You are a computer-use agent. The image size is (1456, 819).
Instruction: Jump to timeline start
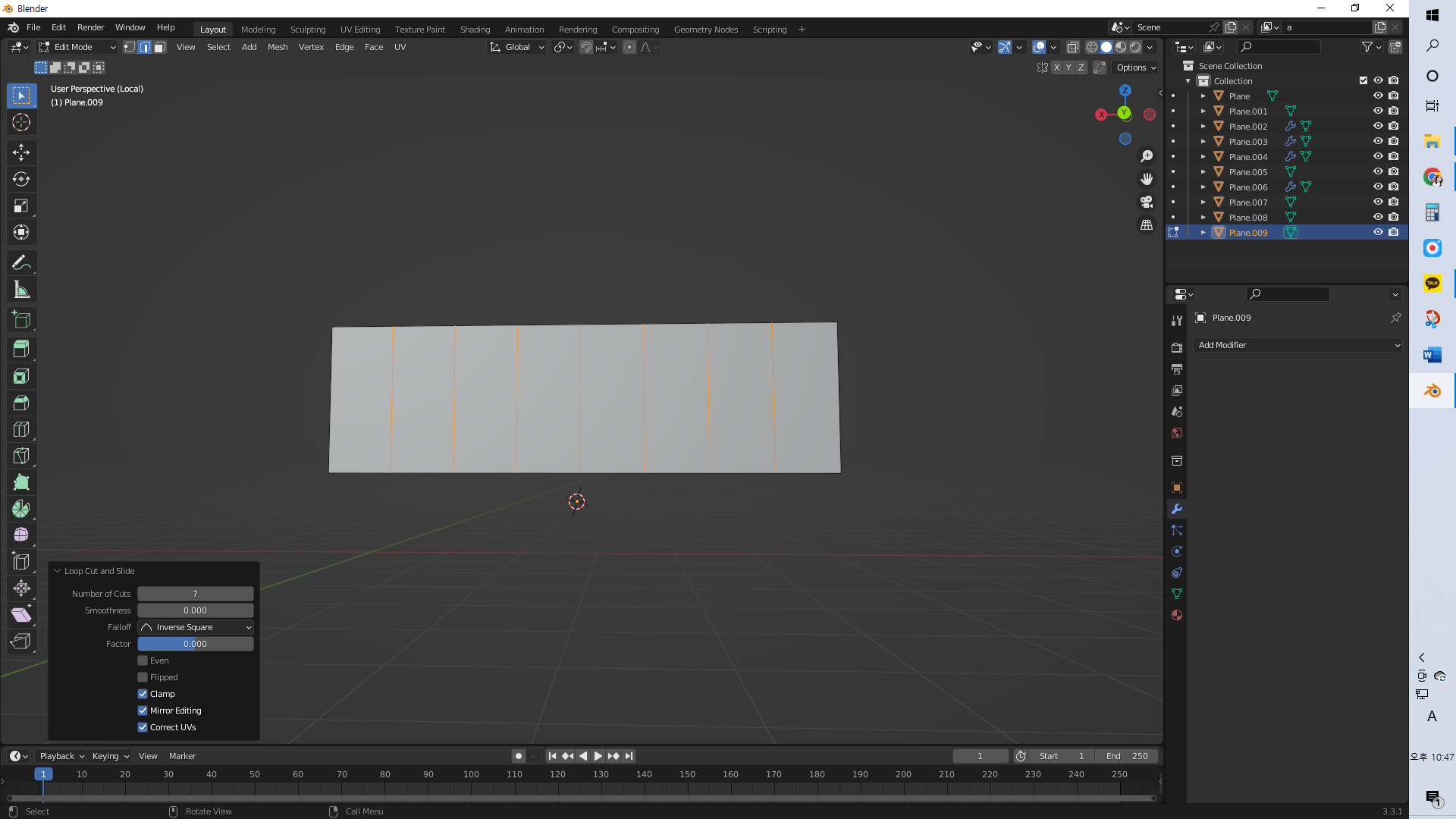pyautogui.click(x=552, y=756)
